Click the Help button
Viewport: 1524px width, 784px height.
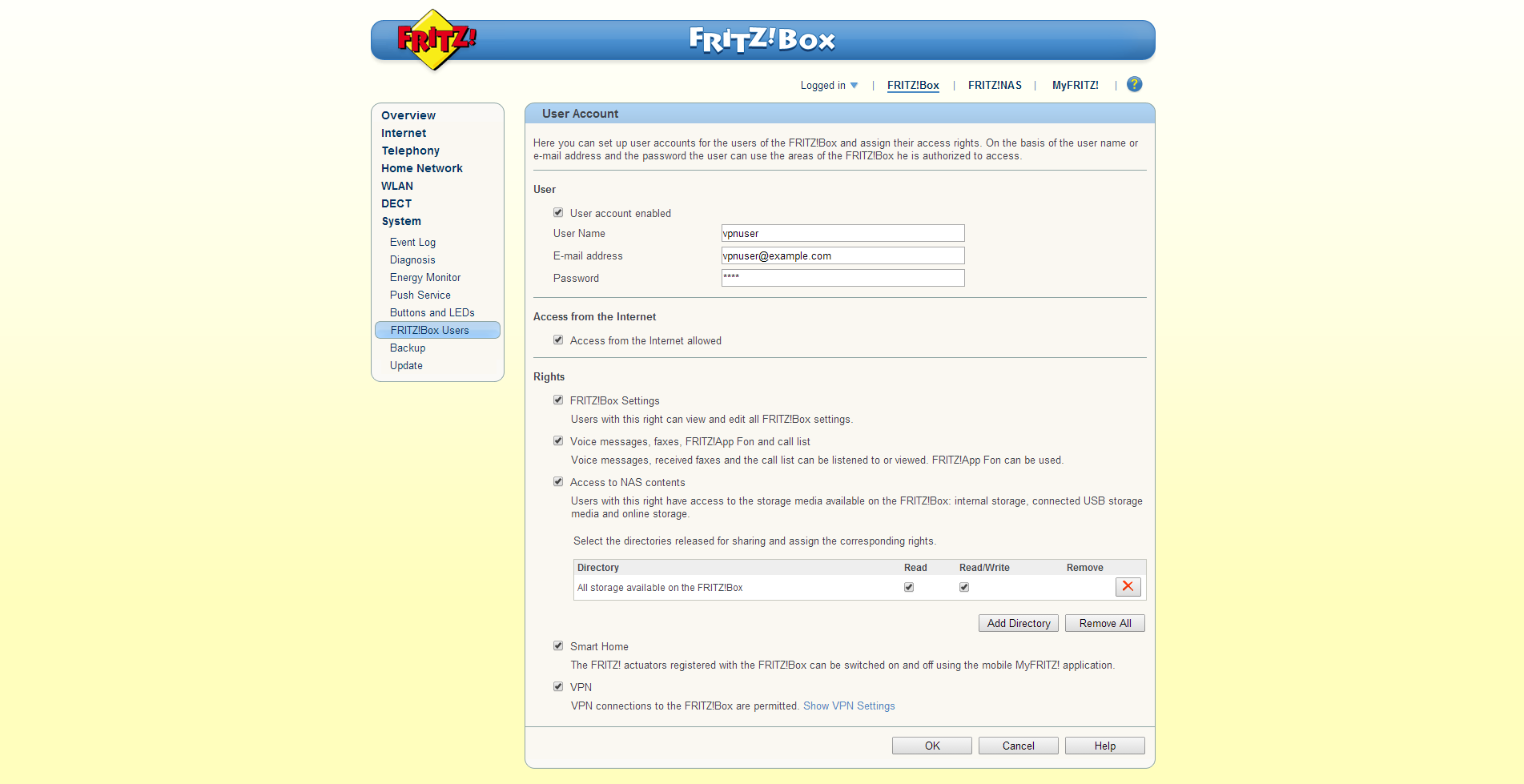click(x=1105, y=746)
